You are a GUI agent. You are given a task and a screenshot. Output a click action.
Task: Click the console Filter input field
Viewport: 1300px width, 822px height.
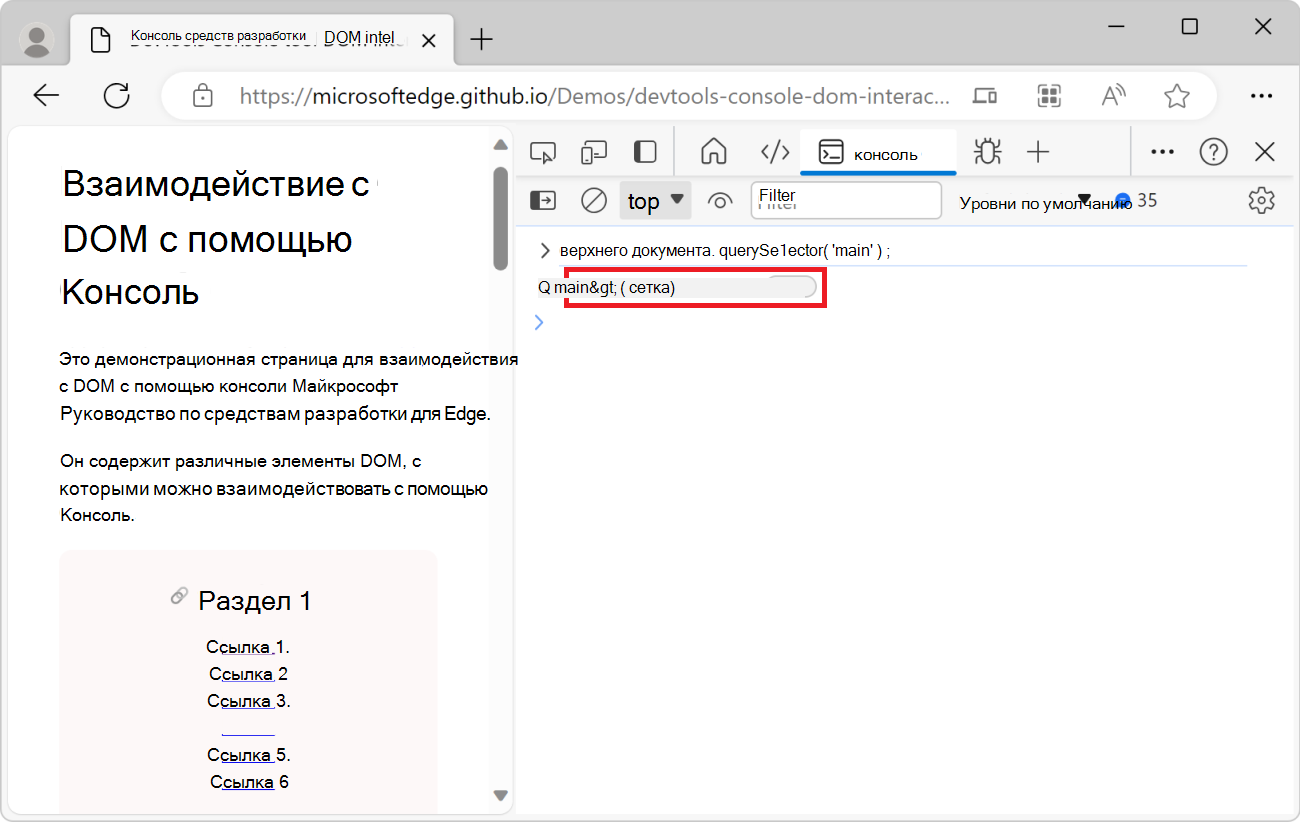click(845, 200)
